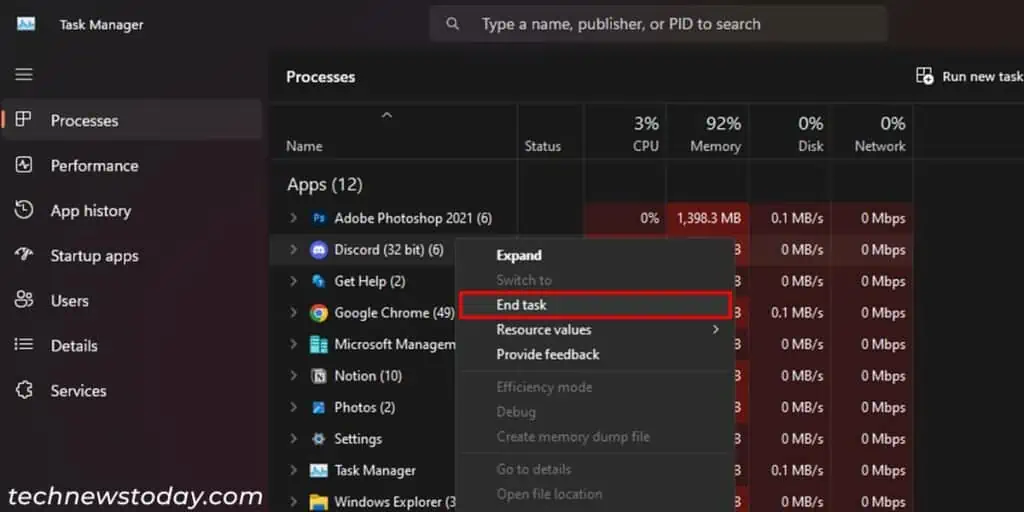This screenshot has height=512, width=1024.
Task: Click the sort direction arrow above Name
Action: 387,116
